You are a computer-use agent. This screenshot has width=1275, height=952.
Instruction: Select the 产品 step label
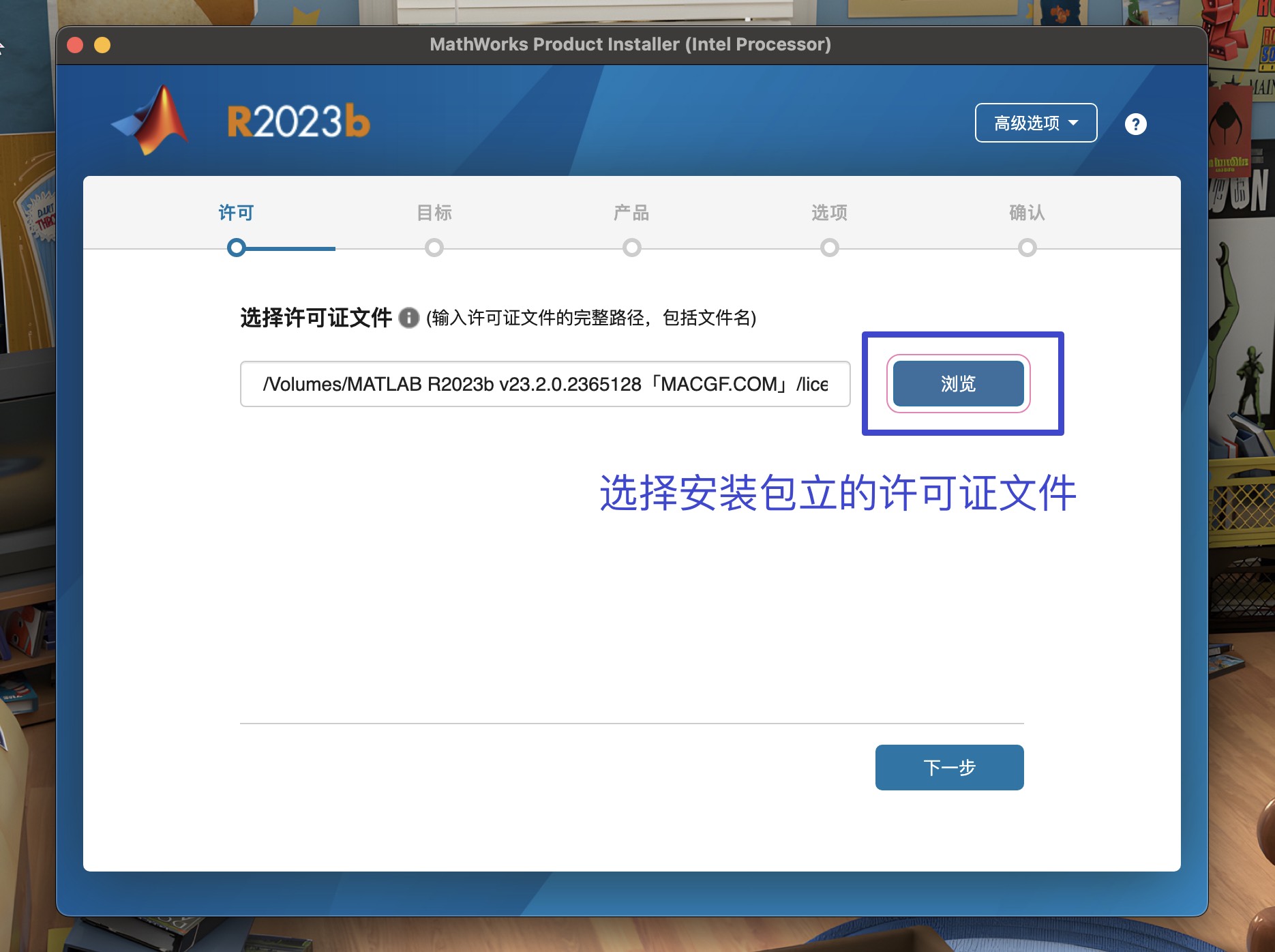tap(631, 212)
